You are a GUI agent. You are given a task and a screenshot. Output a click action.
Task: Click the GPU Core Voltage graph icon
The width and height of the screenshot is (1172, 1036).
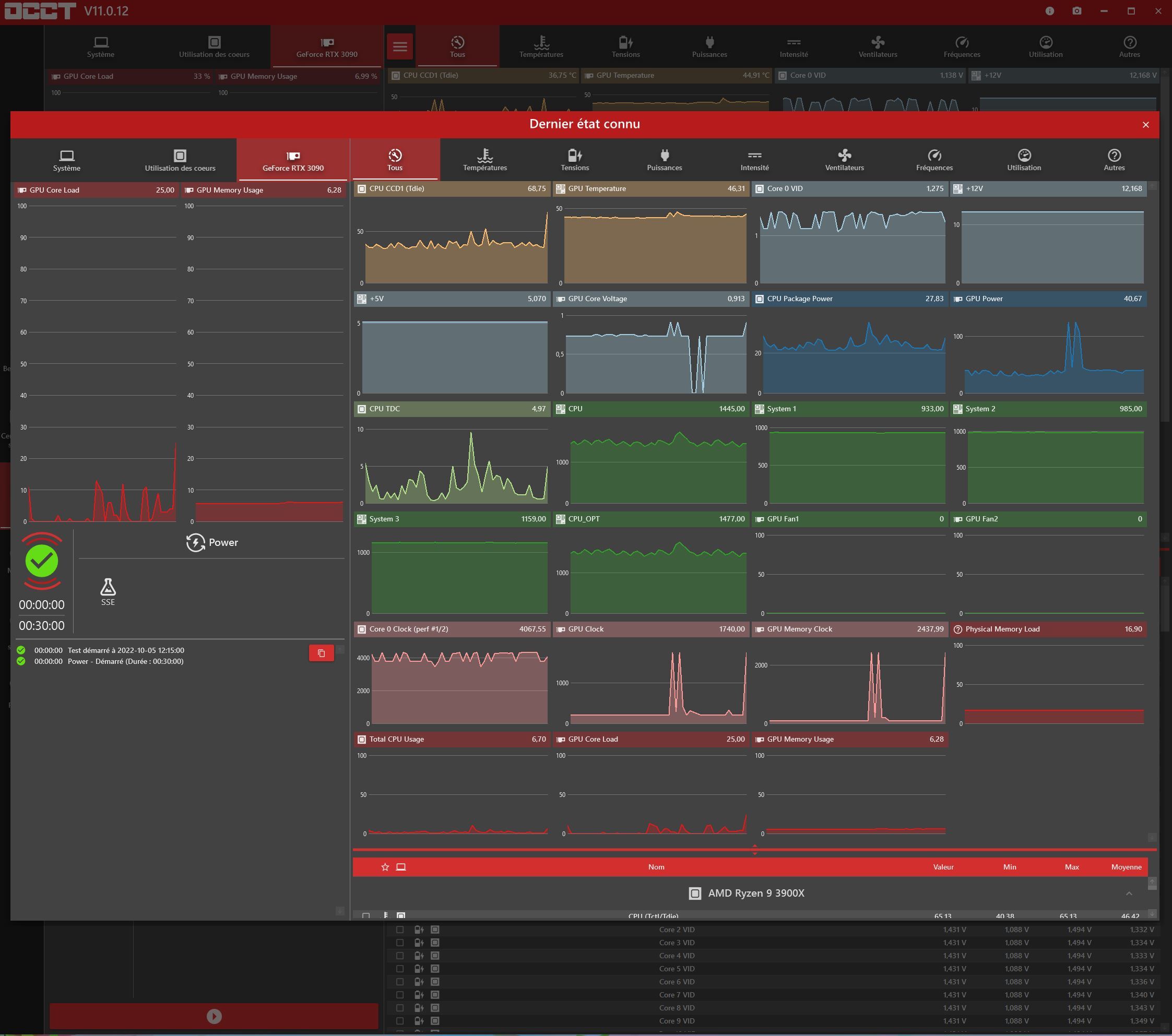(x=561, y=299)
